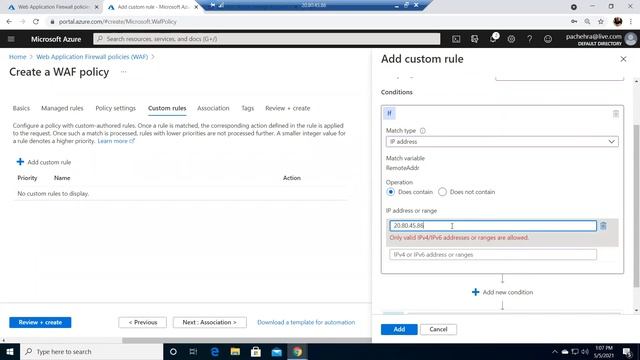The height and width of the screenshot is (360, 640).
Task: Click the blue Review + create button
Action: click(x=40, y=322)
